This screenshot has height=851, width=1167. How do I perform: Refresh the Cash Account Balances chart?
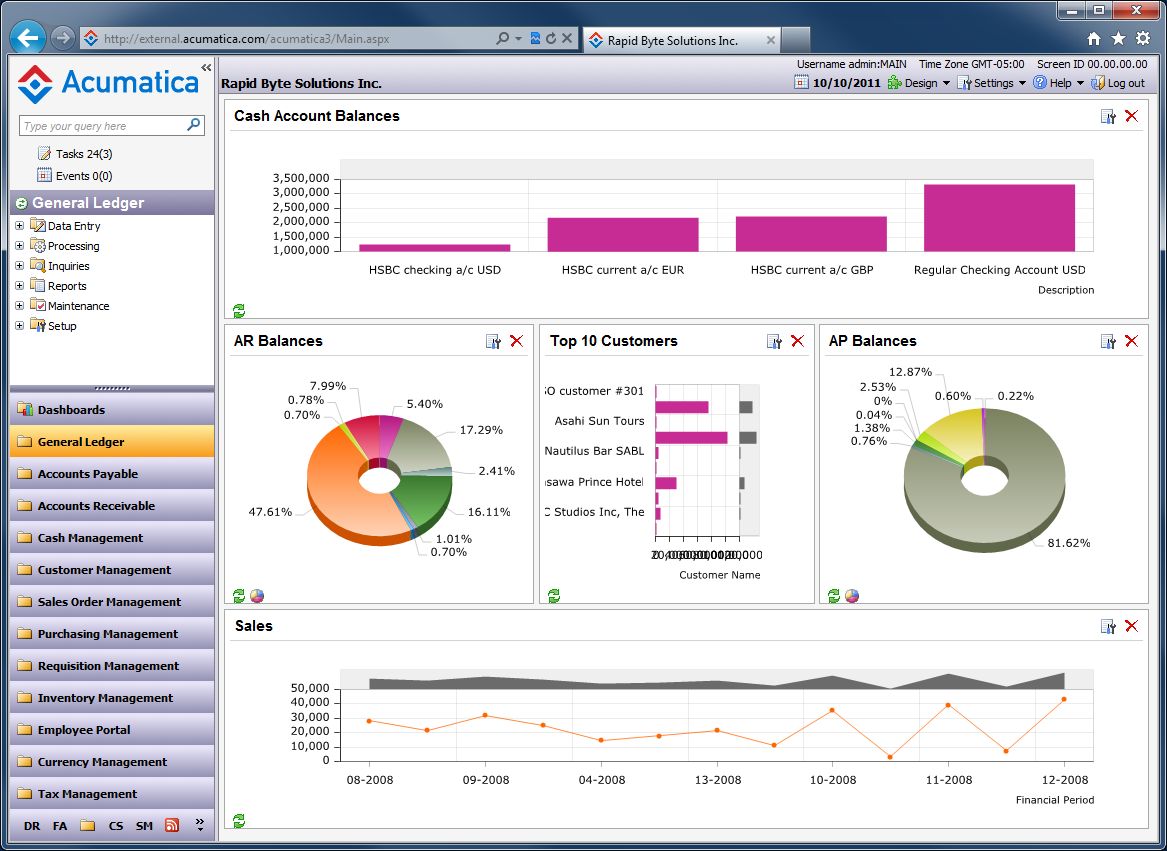click(x=238, y=310)
